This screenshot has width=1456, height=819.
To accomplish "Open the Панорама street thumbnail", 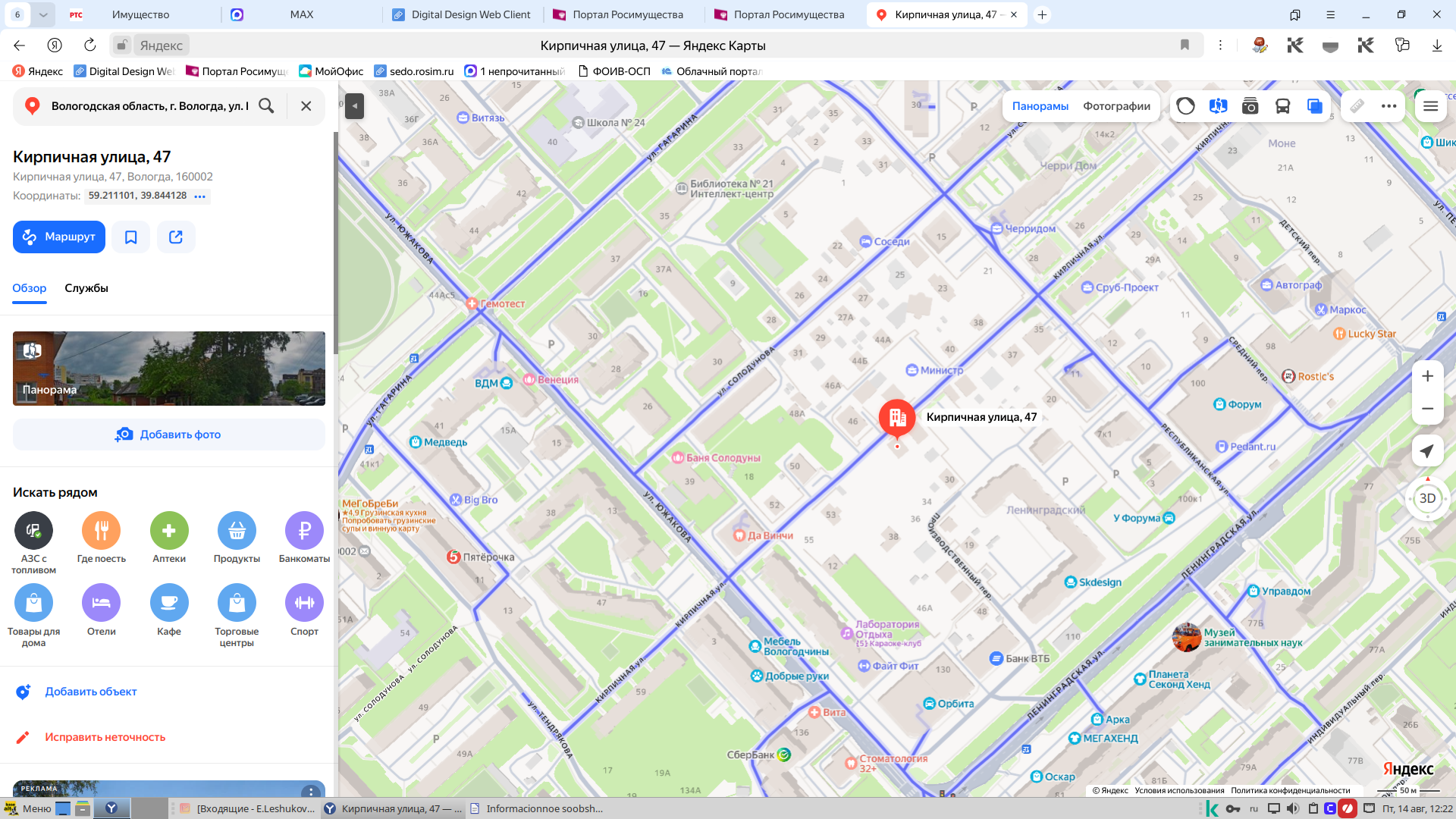I will [x=169, y=369].
